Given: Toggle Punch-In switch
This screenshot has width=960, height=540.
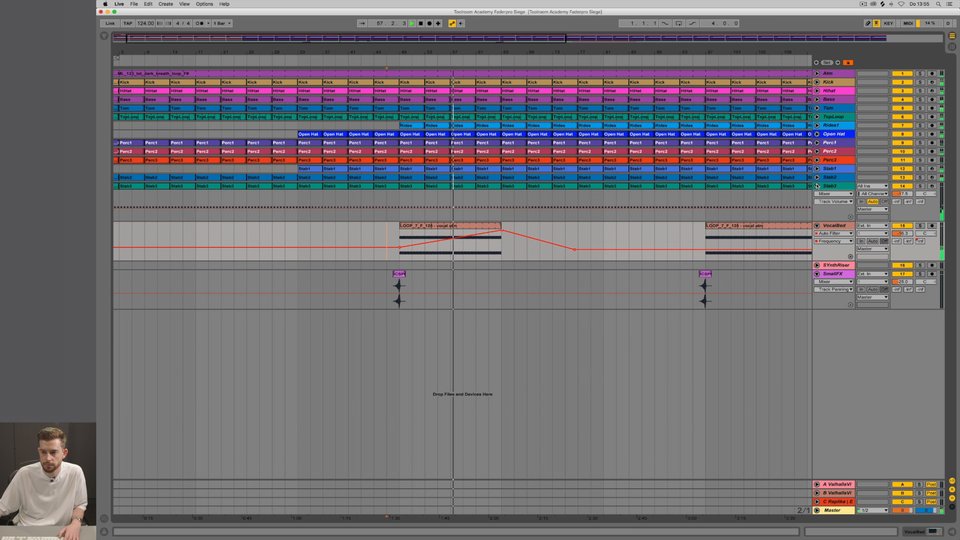Looking at the screenshot, I should [x=665, y=23].
